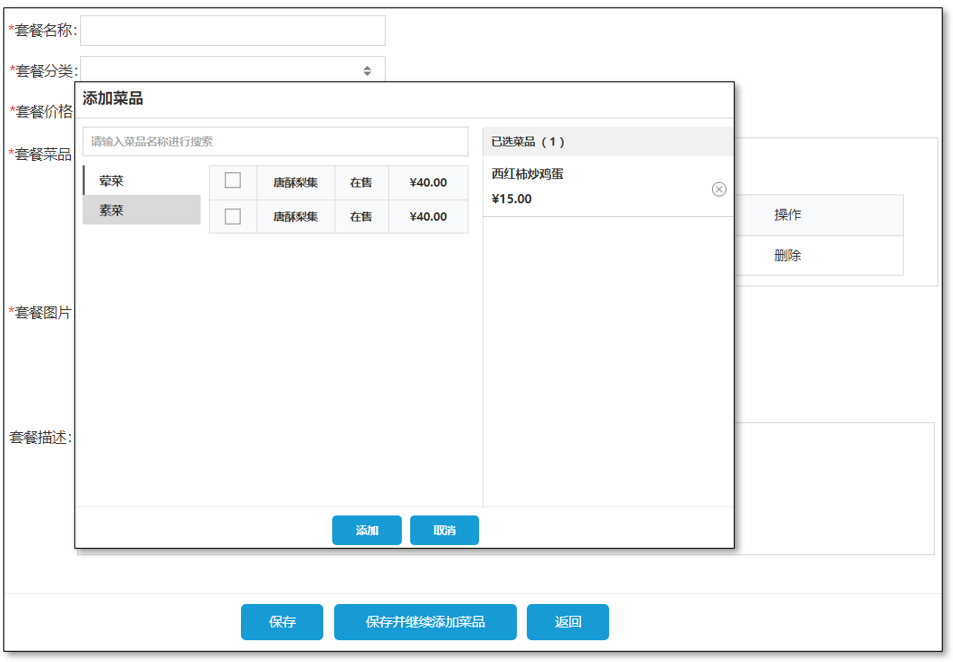Viewport: 953px width, 662px height.
Task: Click the first row's ¥40.00 price cell
Action: 428,183
